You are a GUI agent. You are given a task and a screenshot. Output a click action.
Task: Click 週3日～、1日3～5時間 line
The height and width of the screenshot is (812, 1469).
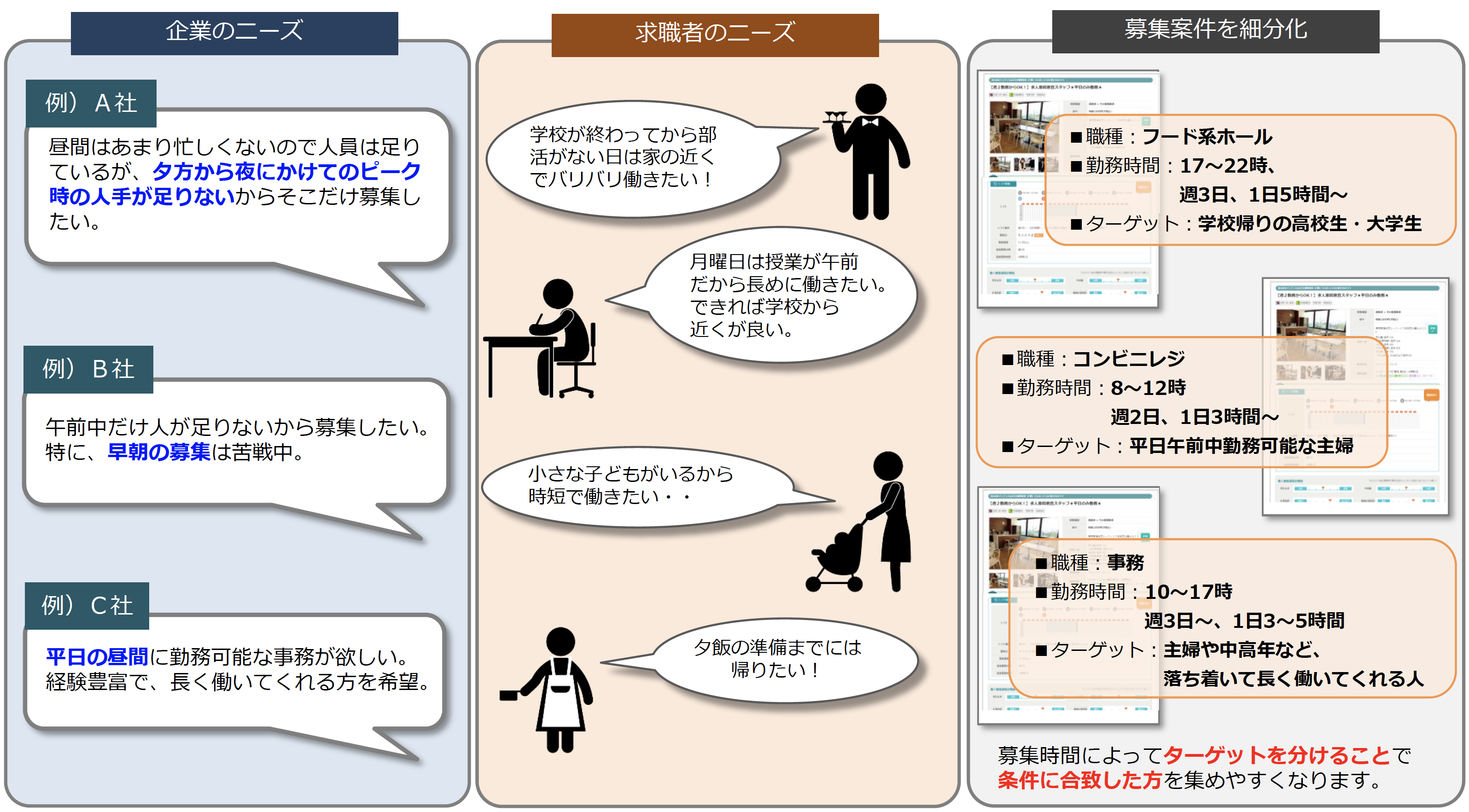point(1244,621)
